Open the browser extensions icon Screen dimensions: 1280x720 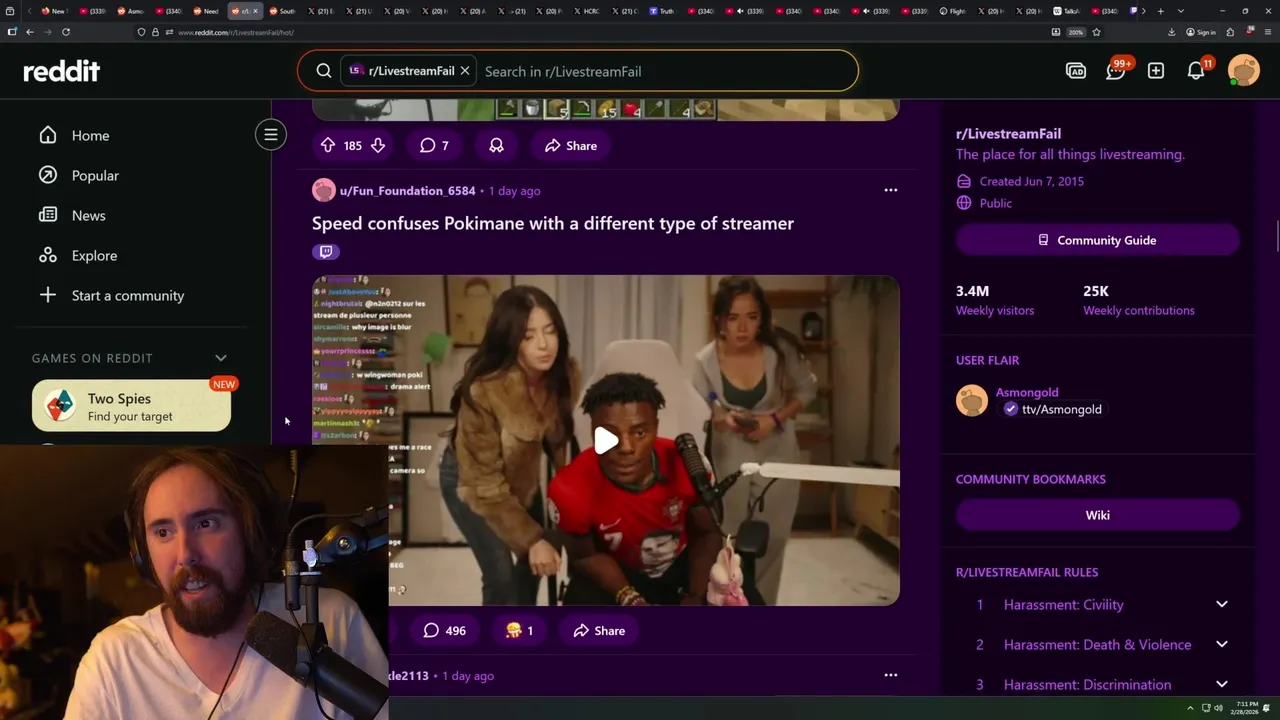[1230, 32]
